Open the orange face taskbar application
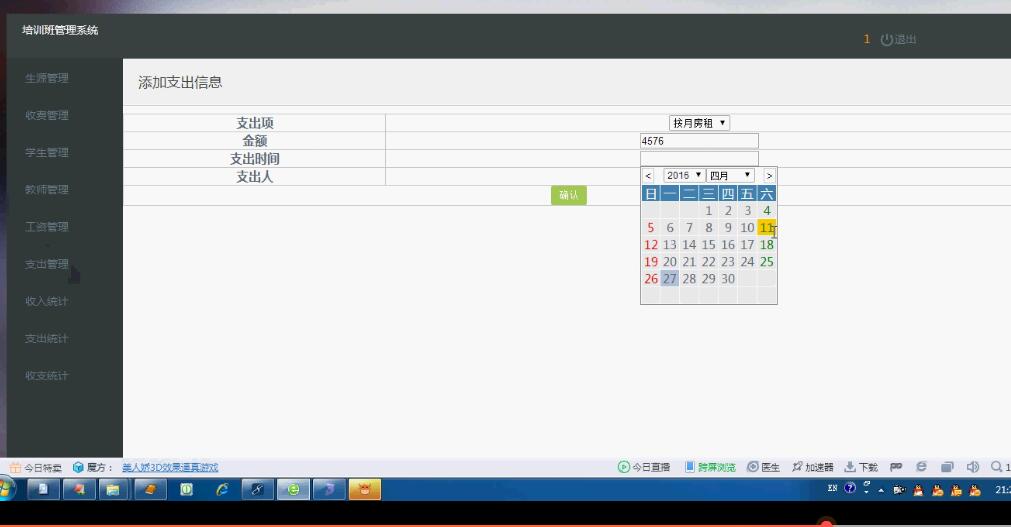 coord(365,490)
